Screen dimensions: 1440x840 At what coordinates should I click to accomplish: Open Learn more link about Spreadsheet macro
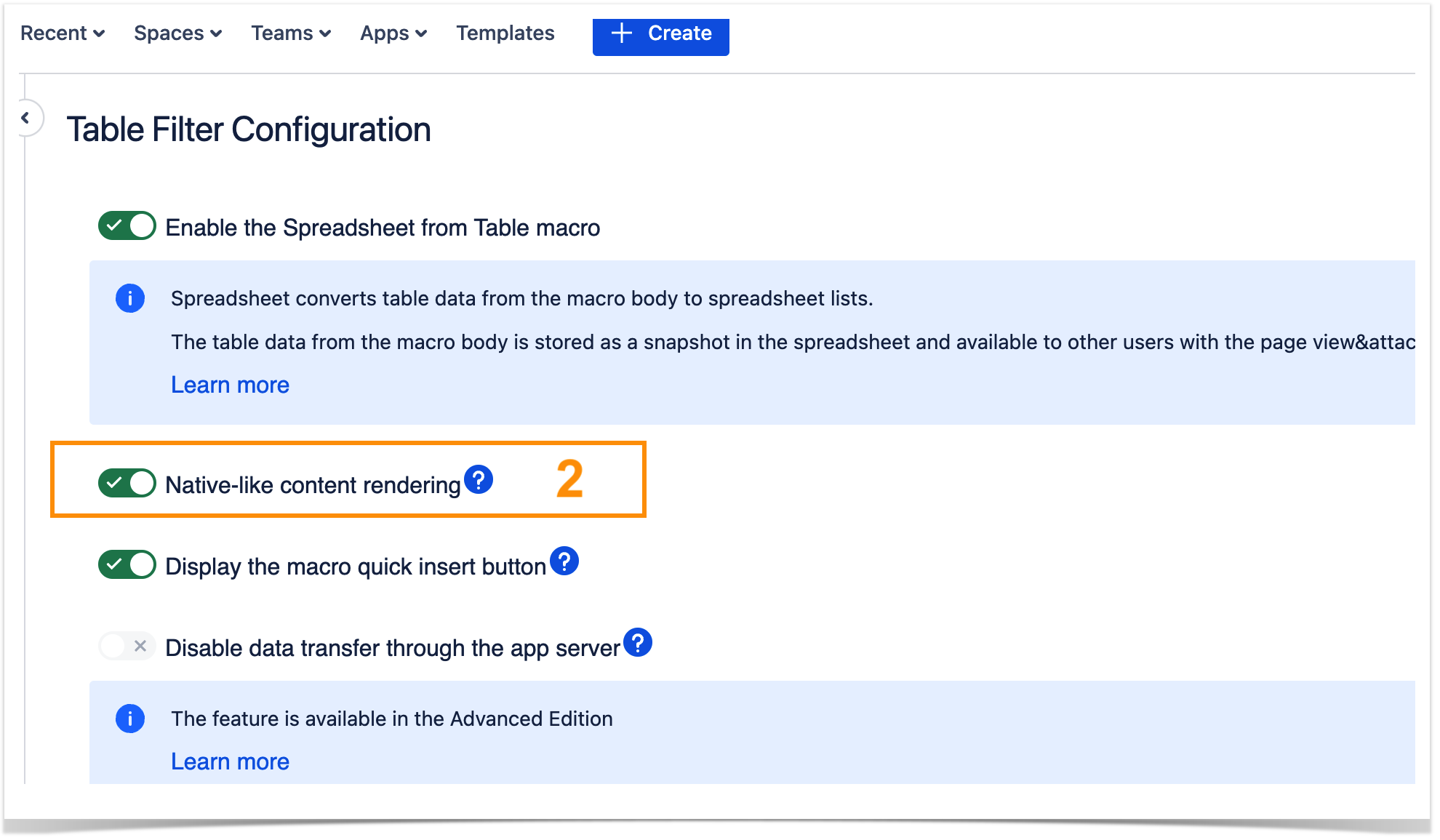click(230, 385)
